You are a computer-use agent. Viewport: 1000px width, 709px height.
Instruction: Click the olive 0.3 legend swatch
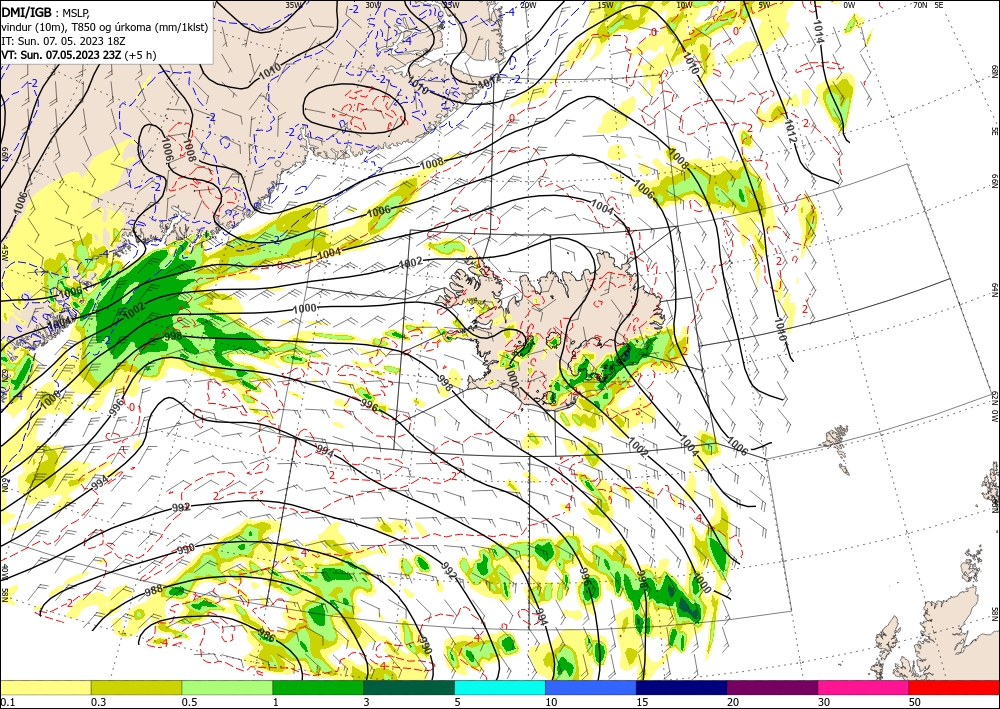coord(136,687)
